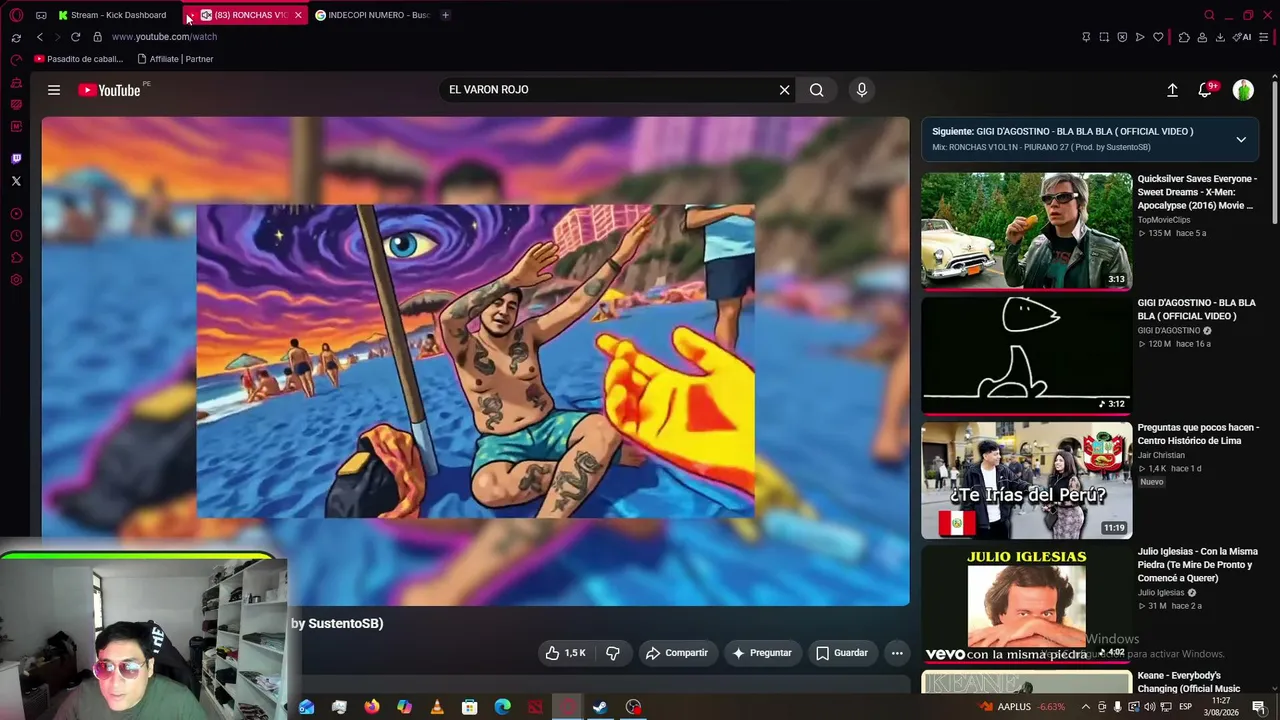Open History from the sidebar clock icon
Image resolution: width=1280 pixels, height=720 pixels.
click(x=16, y=236)
